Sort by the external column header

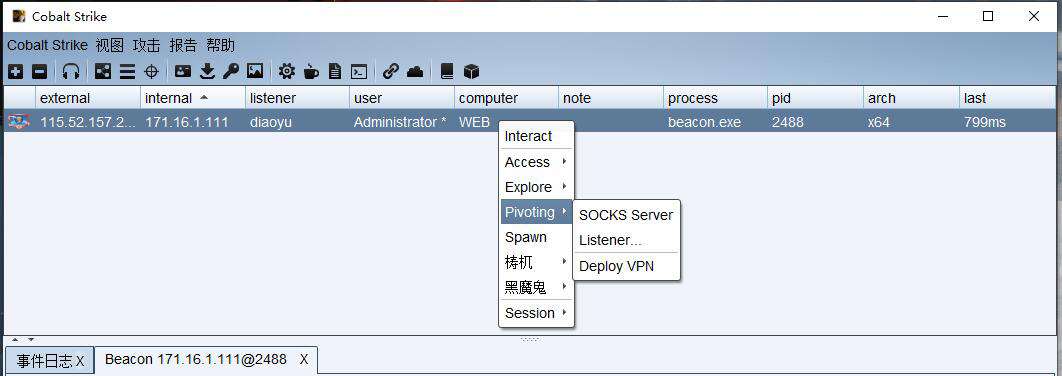[x=88, y=98]
